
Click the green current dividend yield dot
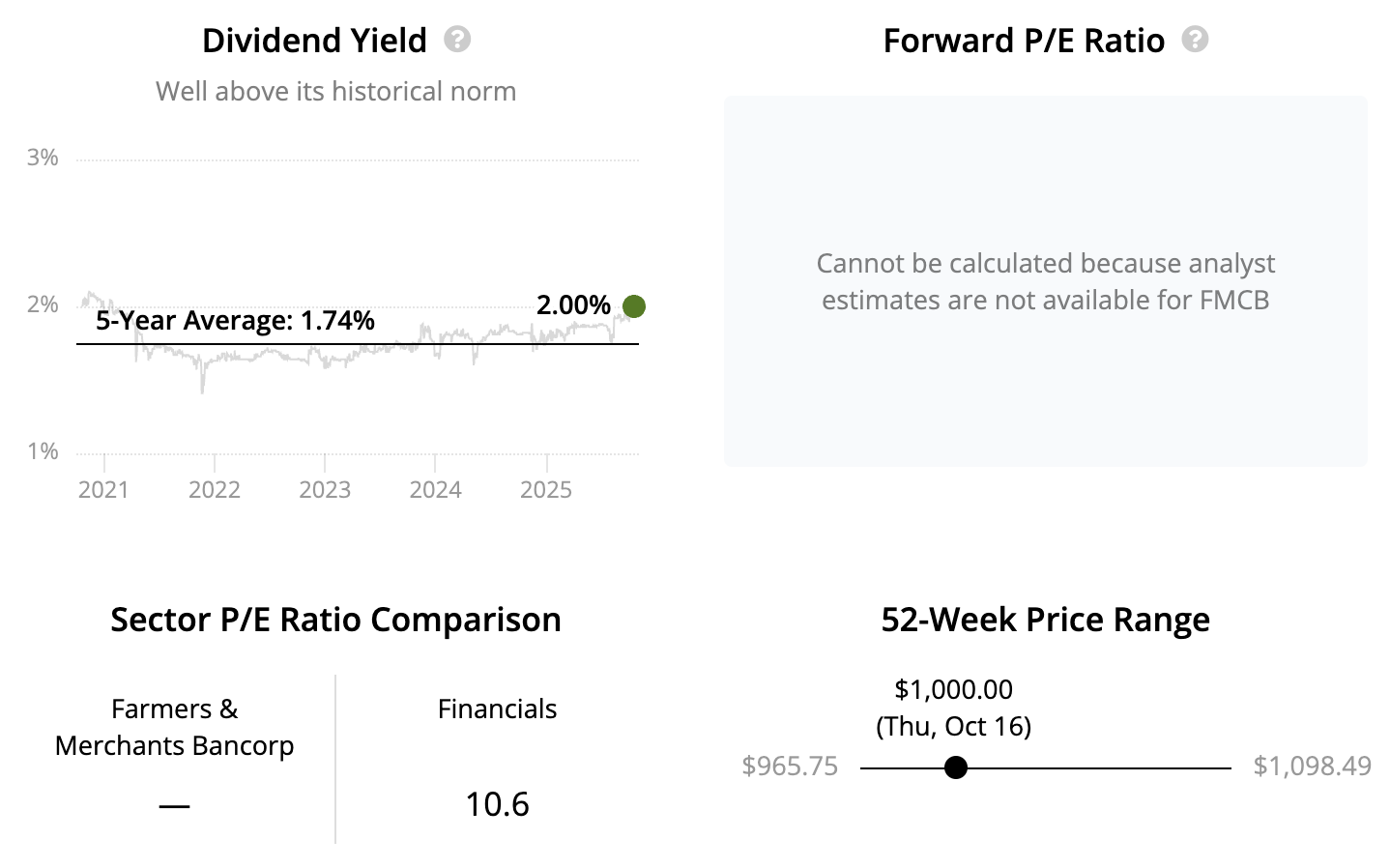point(634,306)
